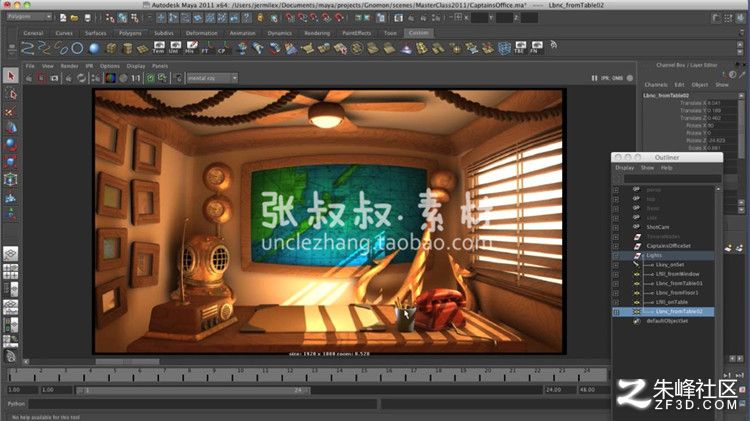This screenshot has height=421, width=750.
Task: Click the FT shelf button
Action: coord(206,48)
